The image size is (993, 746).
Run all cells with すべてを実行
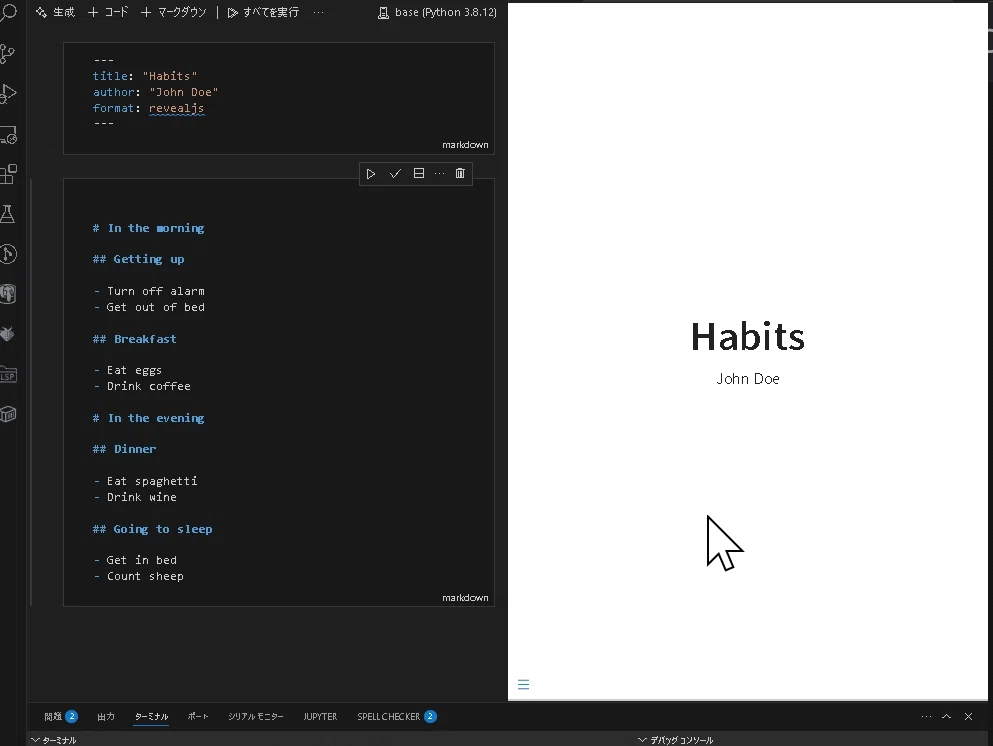pos(263,12)
